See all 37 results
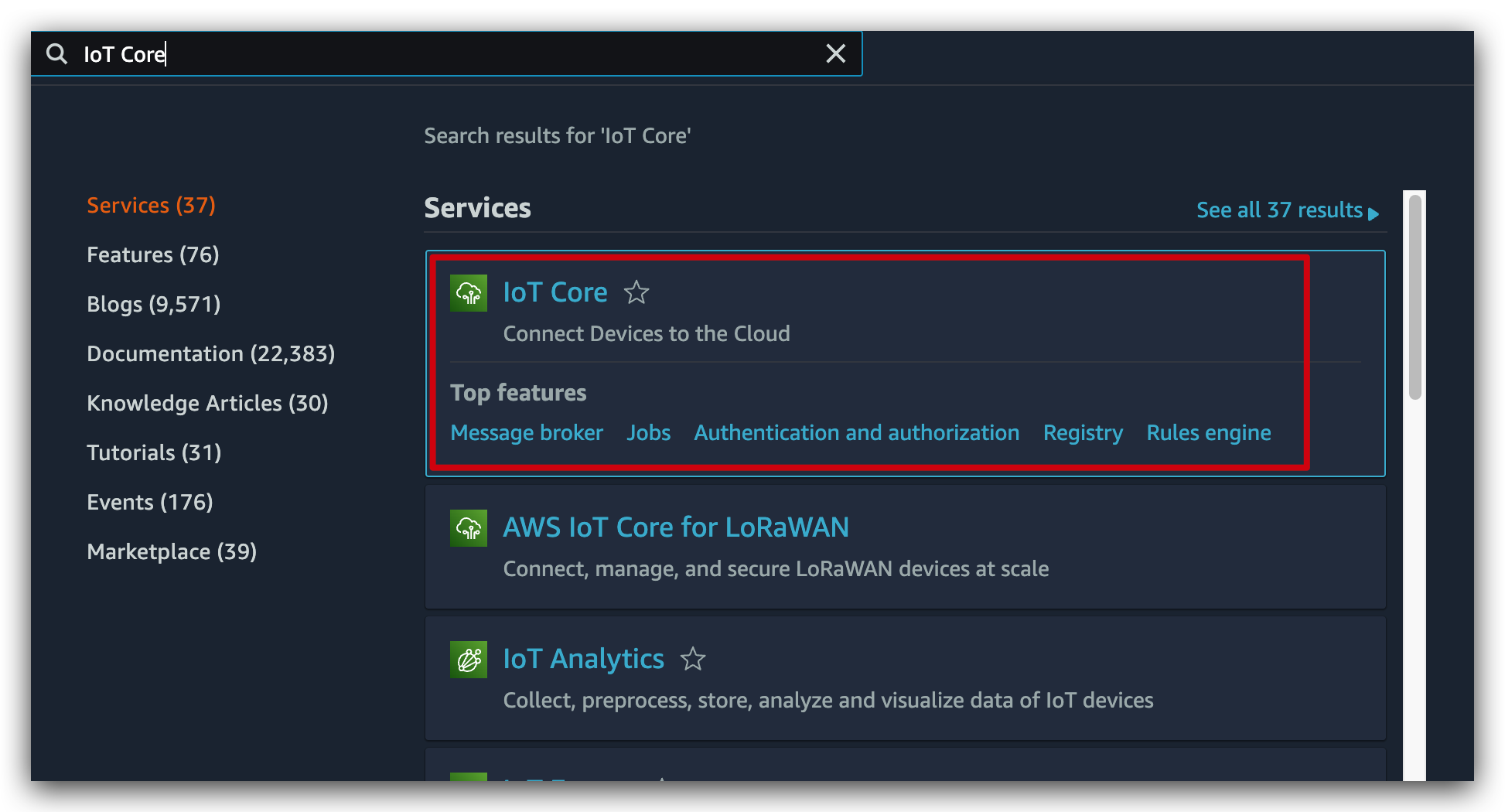Image resolution: width=1505 pixels, height=812 pixels. pyautogui.click(x=1279, y=210)
